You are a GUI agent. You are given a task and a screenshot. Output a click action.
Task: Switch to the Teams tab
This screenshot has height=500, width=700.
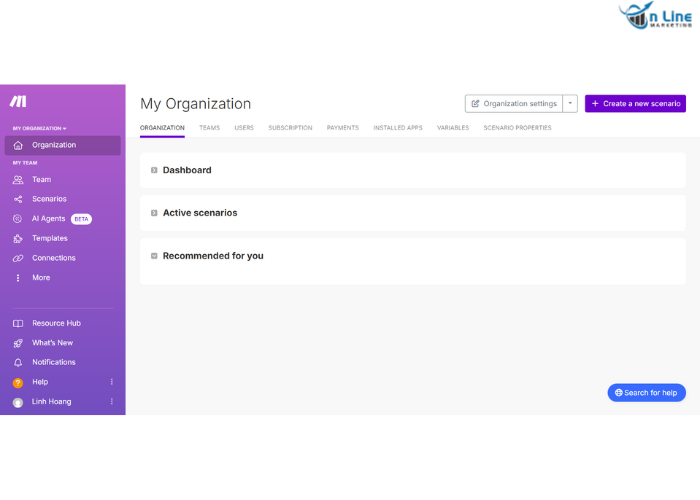[x=209, y=128]
